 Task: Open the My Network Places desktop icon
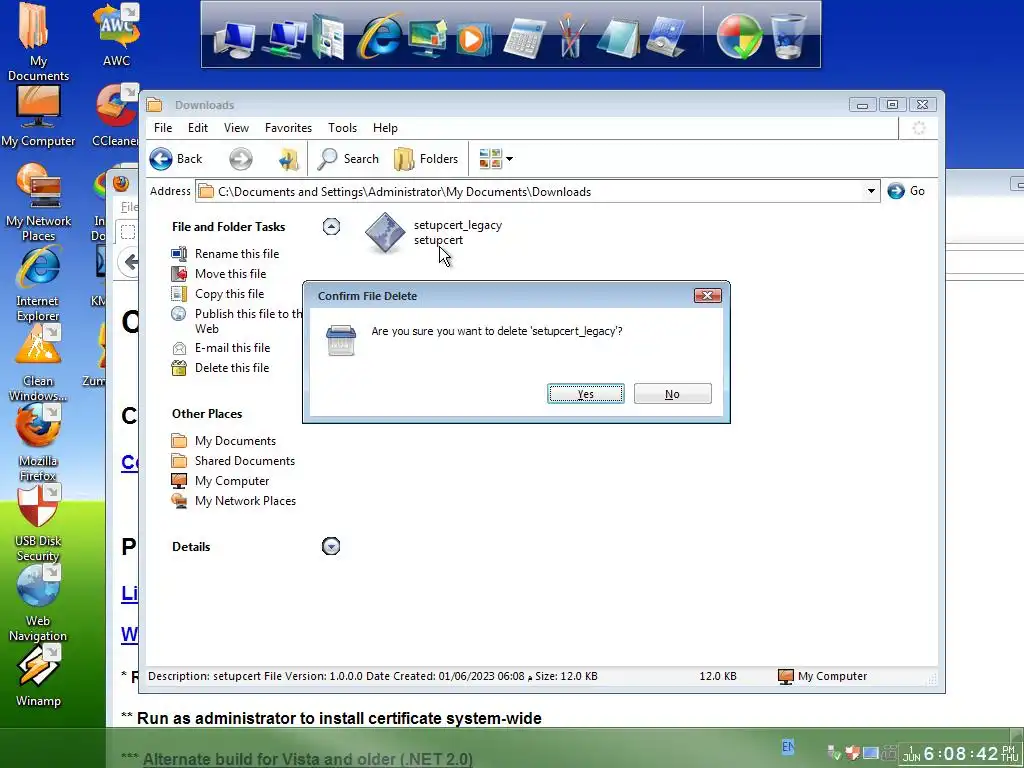pyautogui.click(x=38, y=201)
